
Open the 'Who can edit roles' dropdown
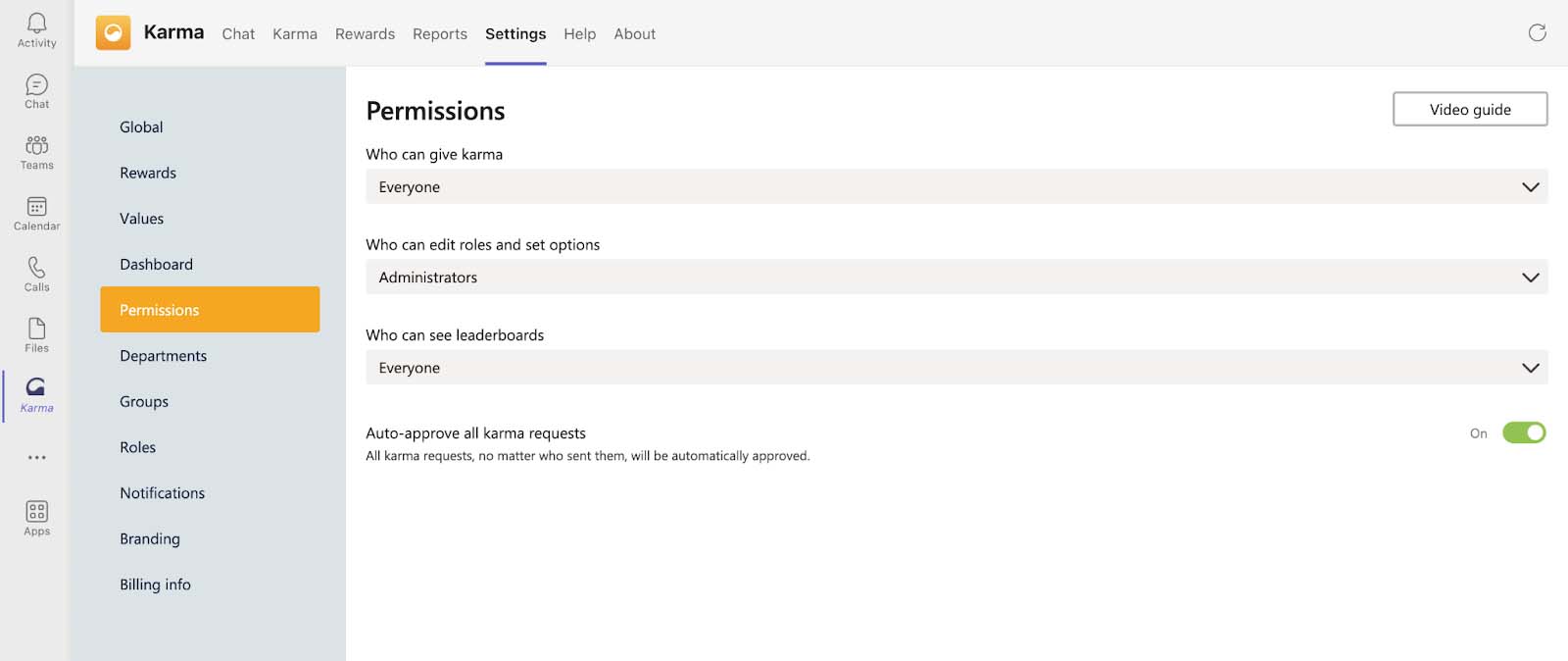coord(956,277)
